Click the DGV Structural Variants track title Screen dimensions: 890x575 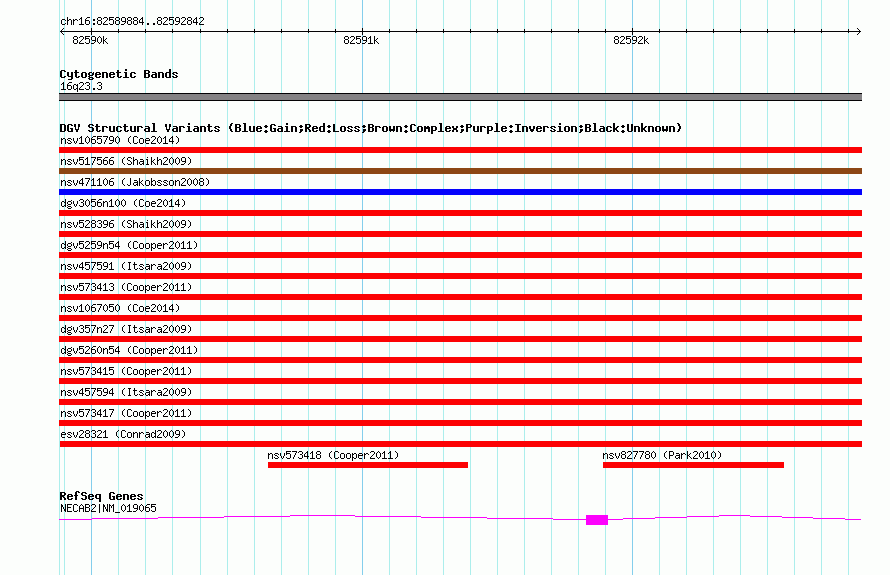pyautogui.click(x=371, y=128)
